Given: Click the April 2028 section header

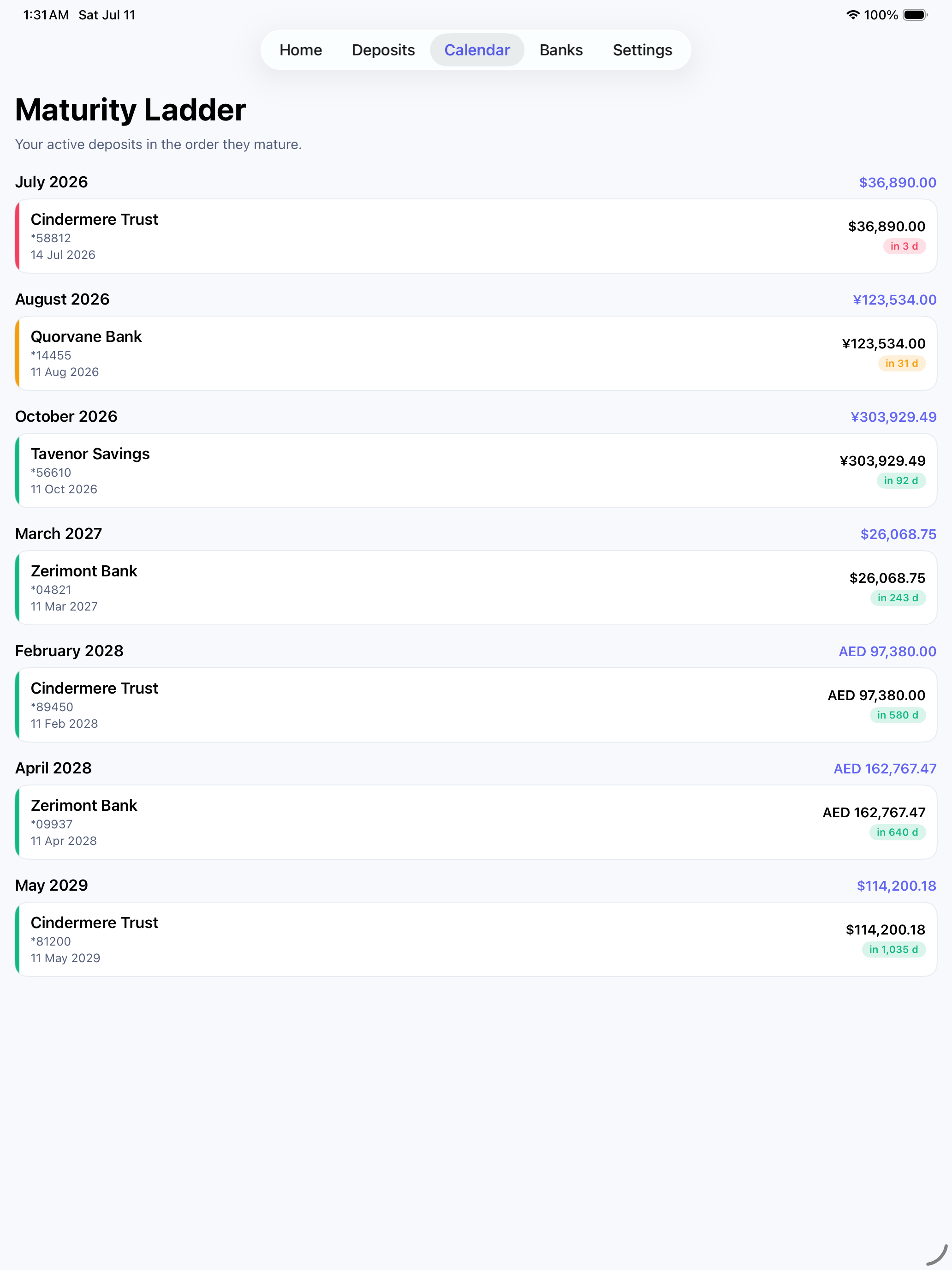Looking at the screenshot, I should 54,767.
